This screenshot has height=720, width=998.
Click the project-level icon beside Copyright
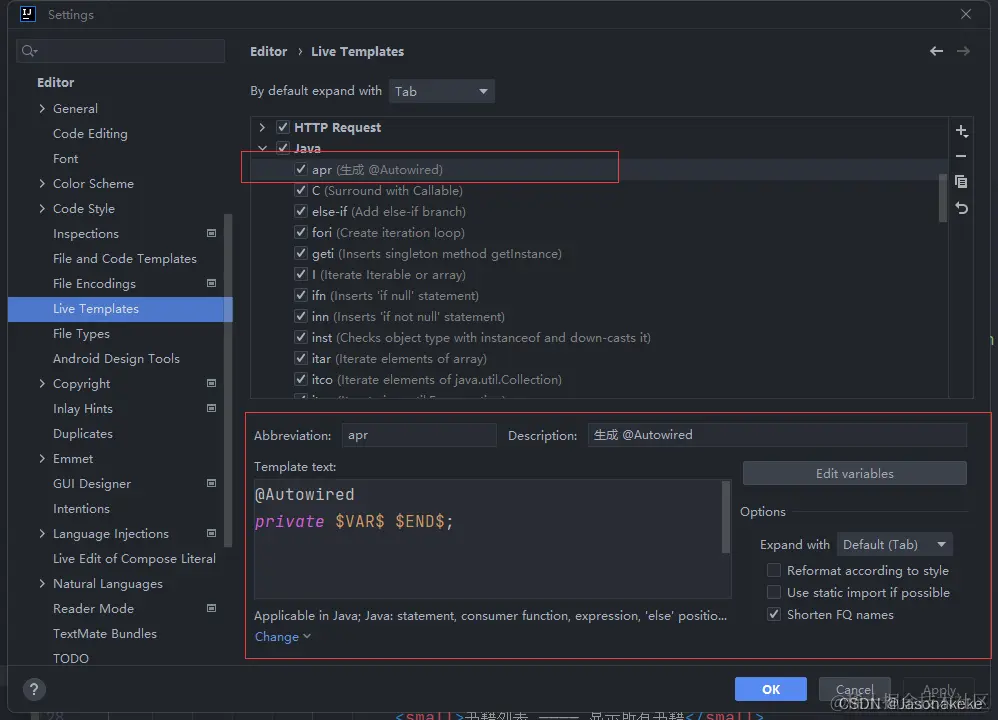(211, 383)
